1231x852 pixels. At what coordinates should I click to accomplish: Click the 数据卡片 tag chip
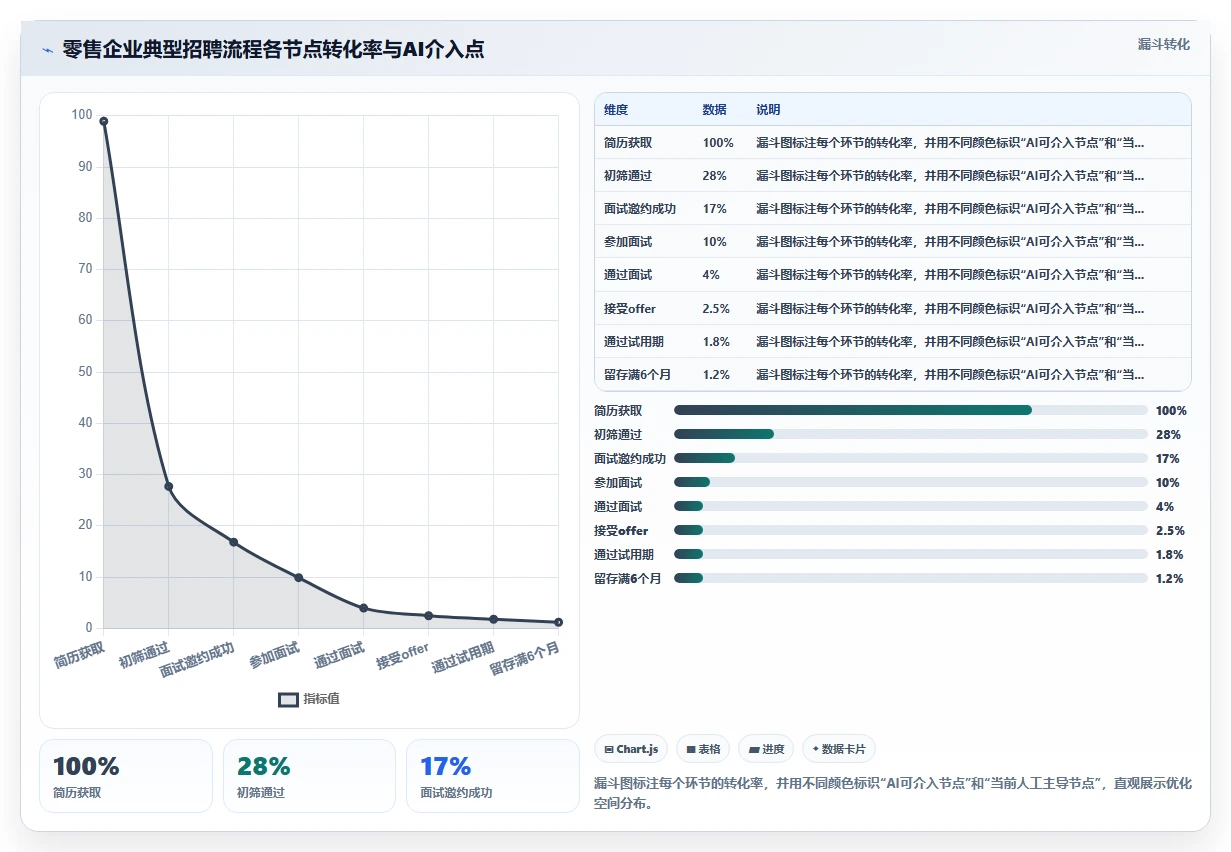point(839,749)
